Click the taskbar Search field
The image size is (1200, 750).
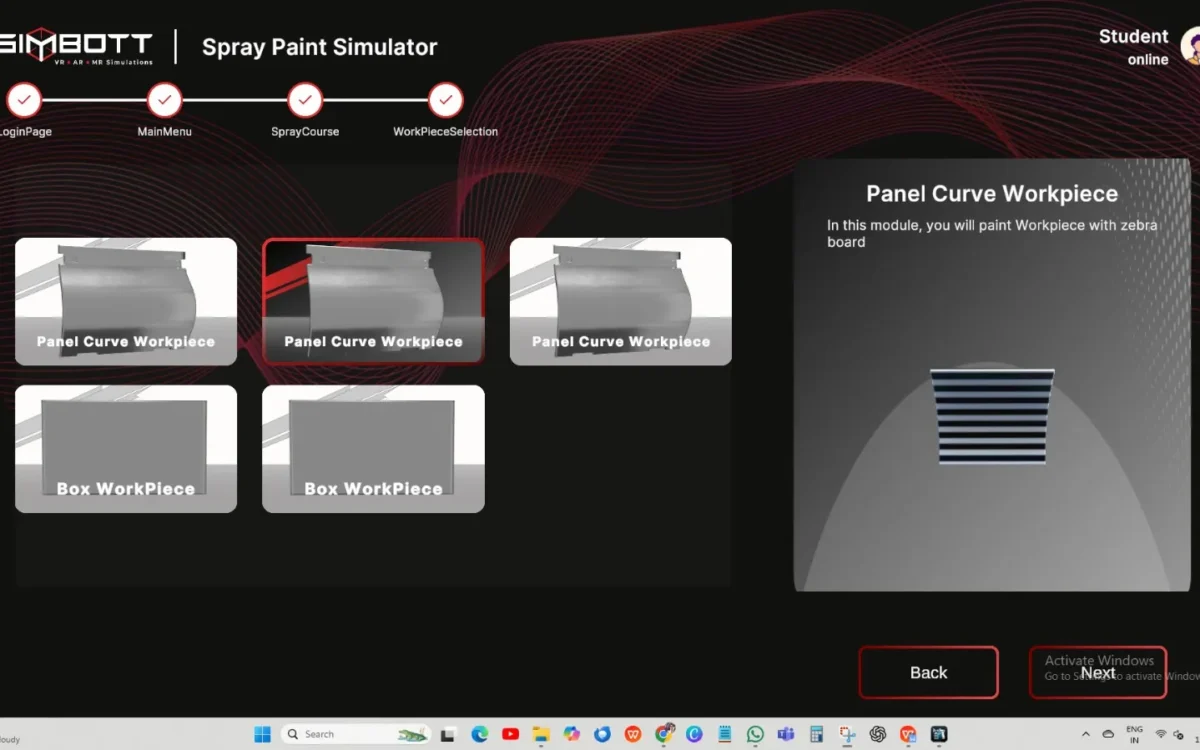pyautogui.click(x=355, y=733)
